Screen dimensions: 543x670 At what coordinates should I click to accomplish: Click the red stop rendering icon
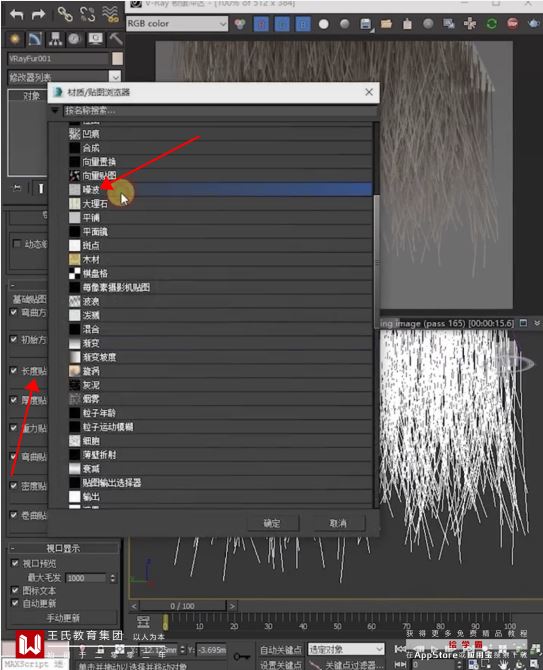click(x=512, y=24)
